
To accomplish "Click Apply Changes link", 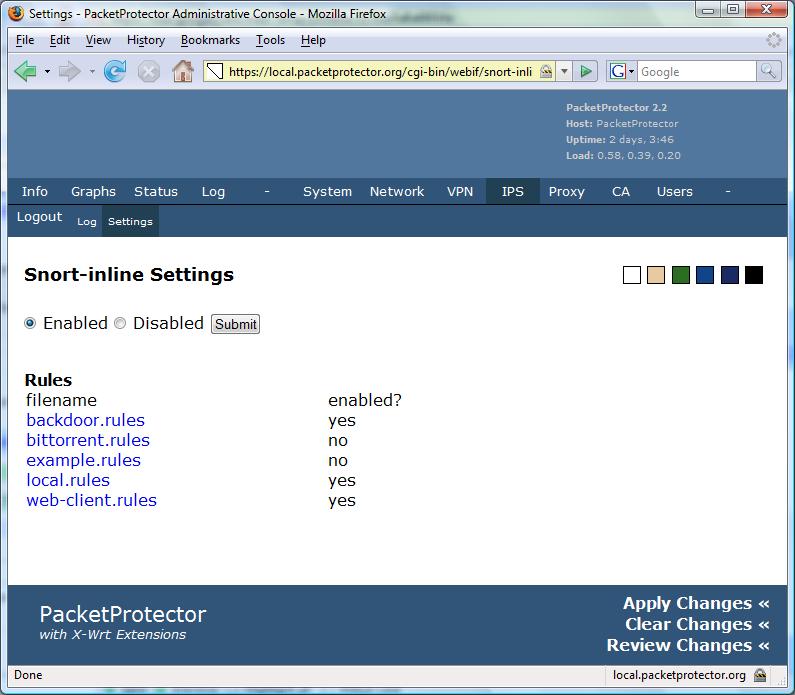I will point(696,603).
